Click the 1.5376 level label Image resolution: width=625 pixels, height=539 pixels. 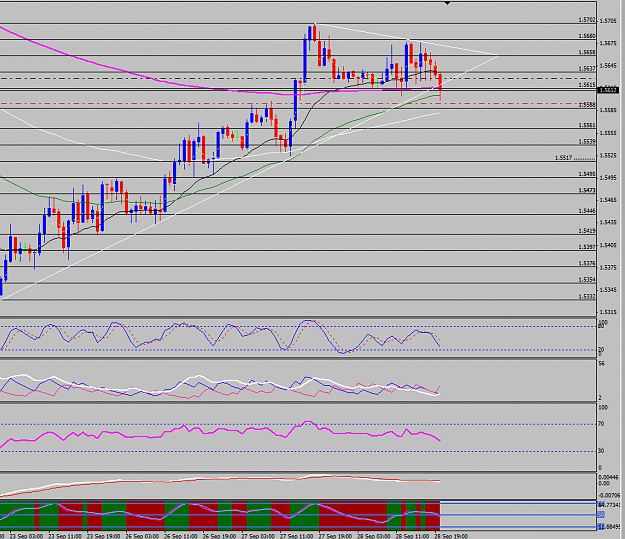click(x=587, y=264)
